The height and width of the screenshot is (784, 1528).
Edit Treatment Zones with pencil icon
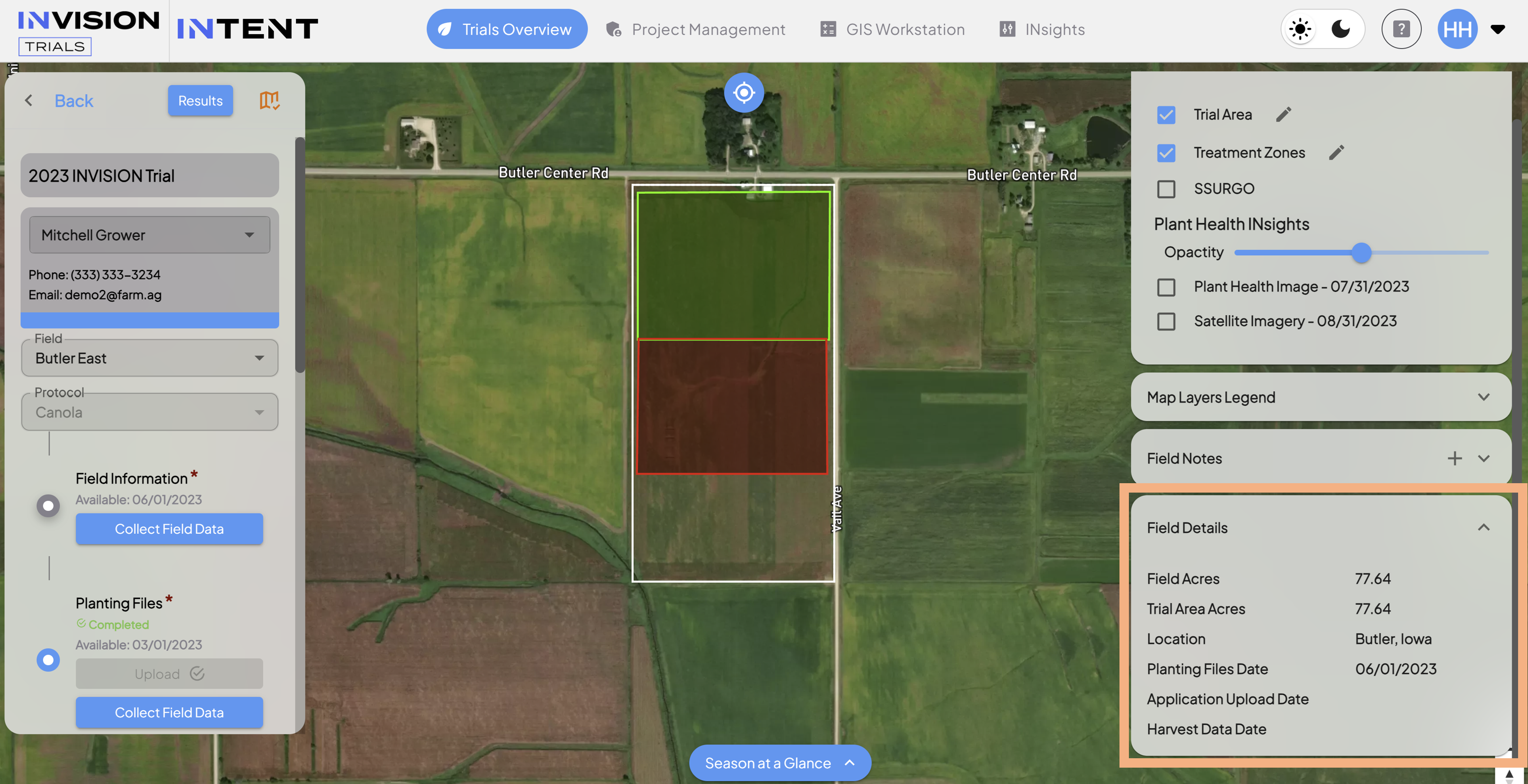tap(1336, 153)
